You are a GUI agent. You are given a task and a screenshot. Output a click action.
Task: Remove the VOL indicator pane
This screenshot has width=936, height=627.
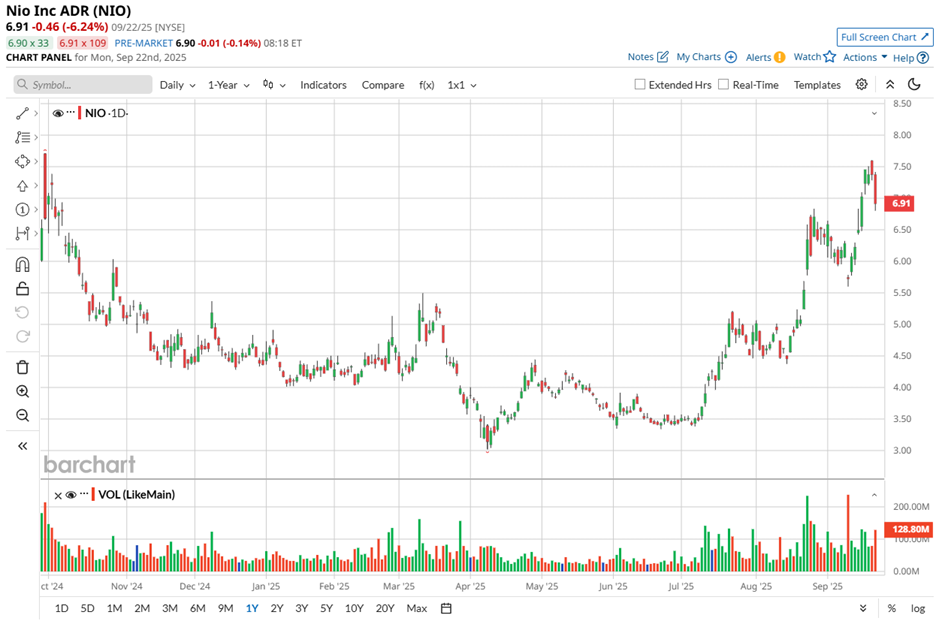coord(58,496)
